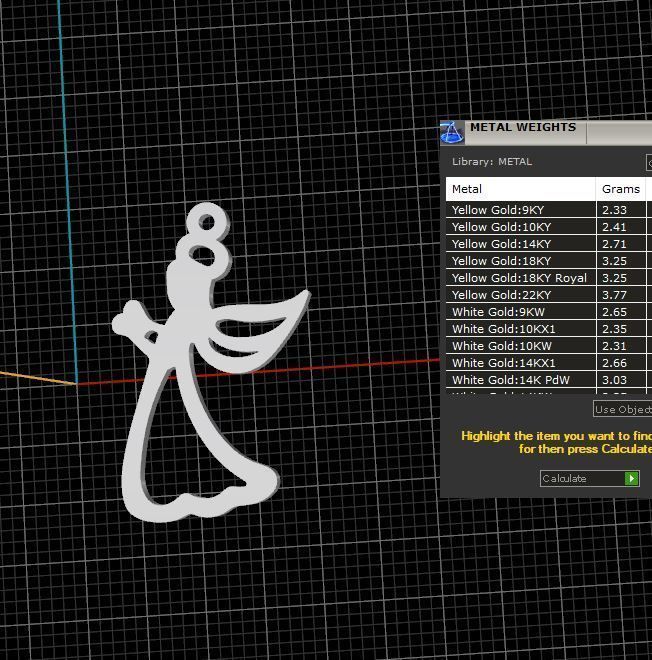Viewport: 652px width, 660px height.
Task: Select the White Gold:14K PdW row
Action: [549, 380]
